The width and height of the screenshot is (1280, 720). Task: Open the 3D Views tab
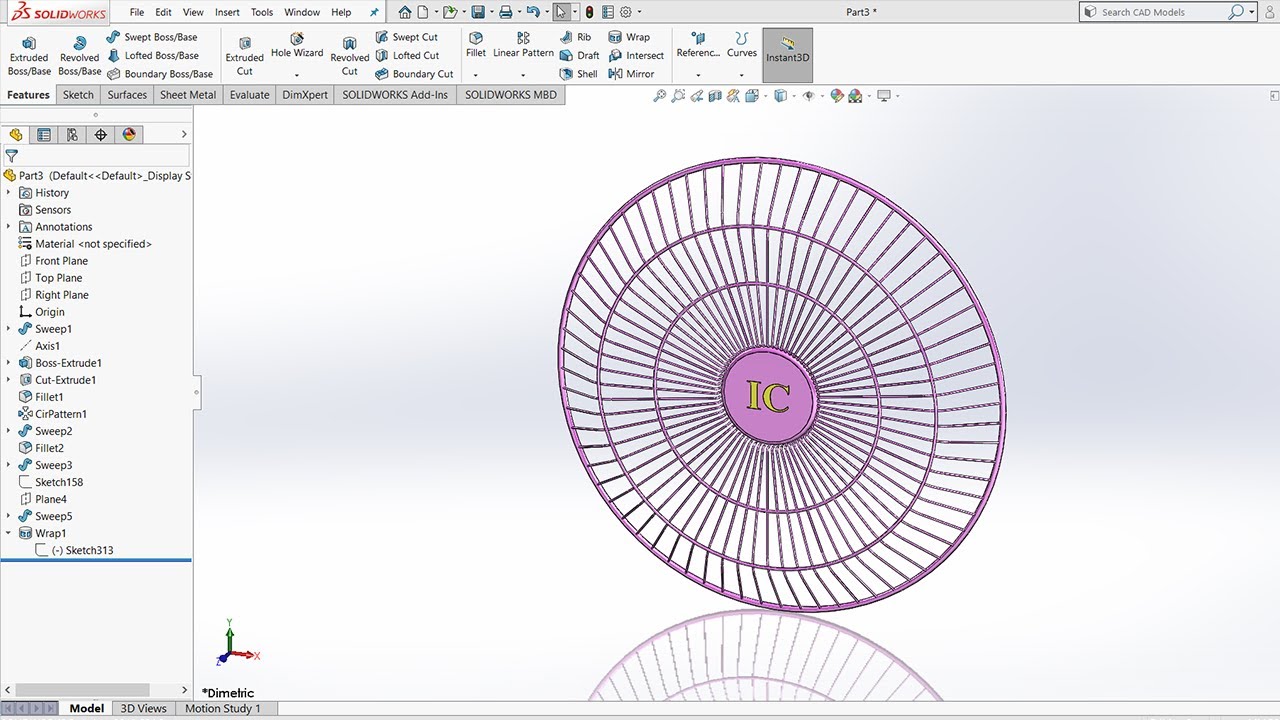click(144, 708)
